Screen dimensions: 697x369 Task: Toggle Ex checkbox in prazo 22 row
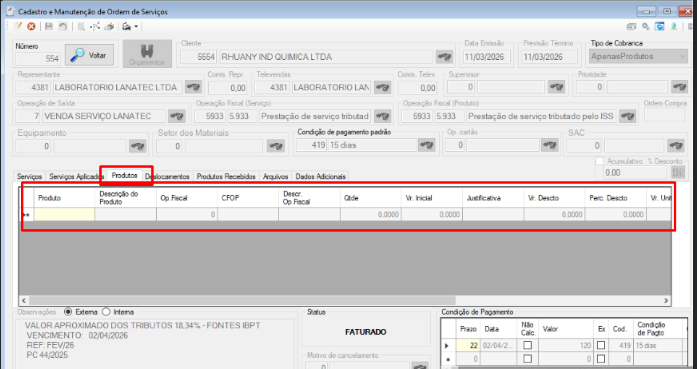coord(601,345)
